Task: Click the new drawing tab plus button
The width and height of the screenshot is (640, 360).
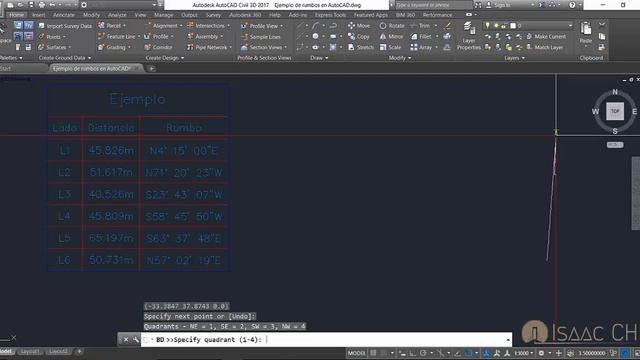Action: [x=151, y=69]
